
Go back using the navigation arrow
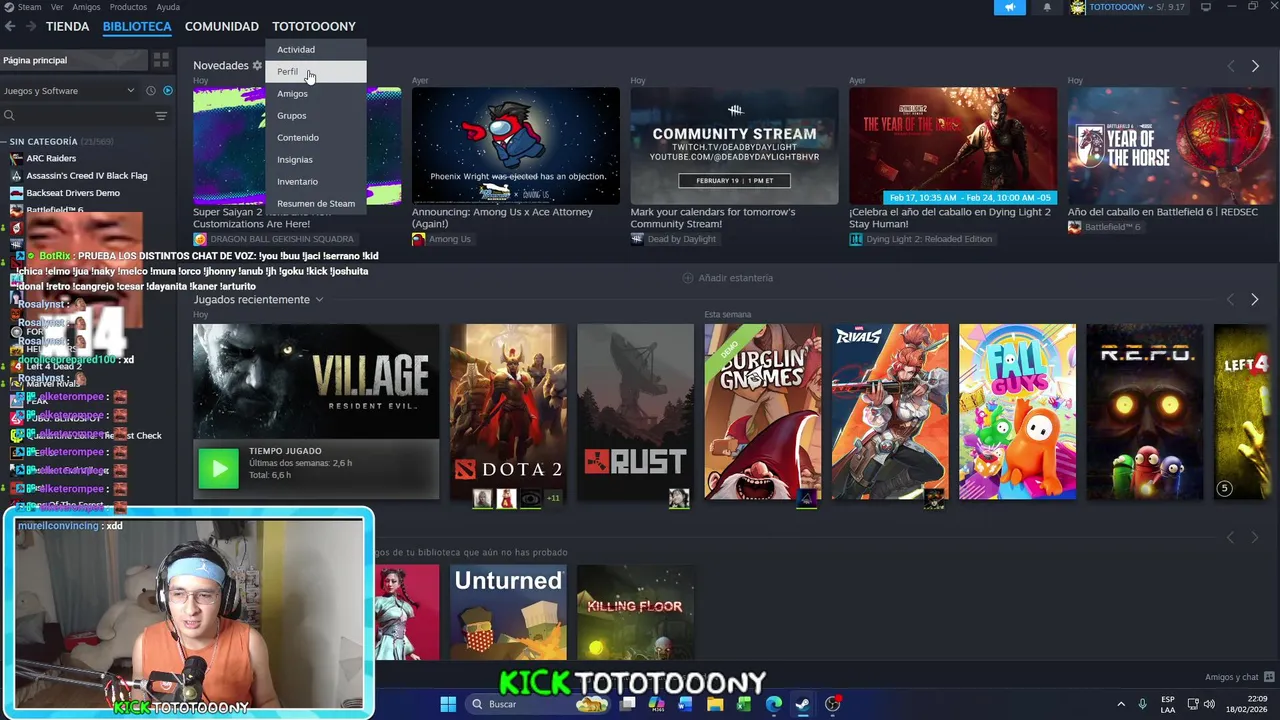click(10, 26)
